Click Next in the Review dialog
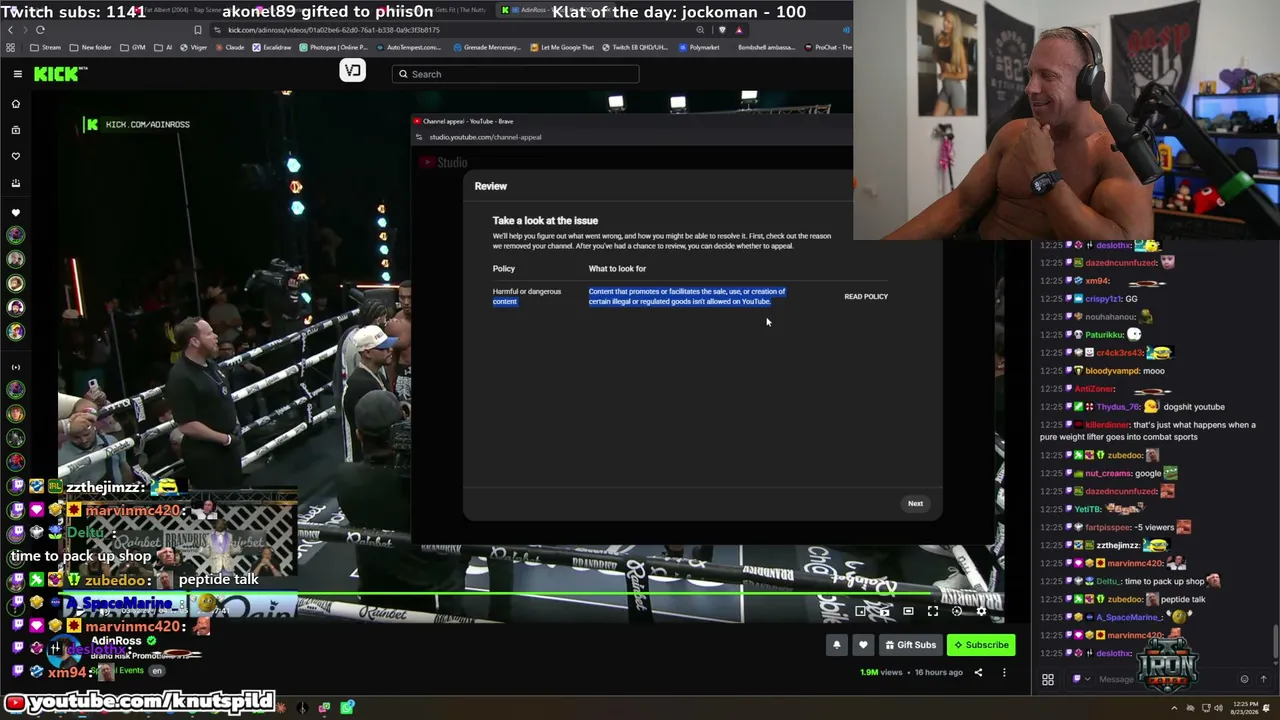The width and height of the screenshot is (1280, 720). coord(915,503)
